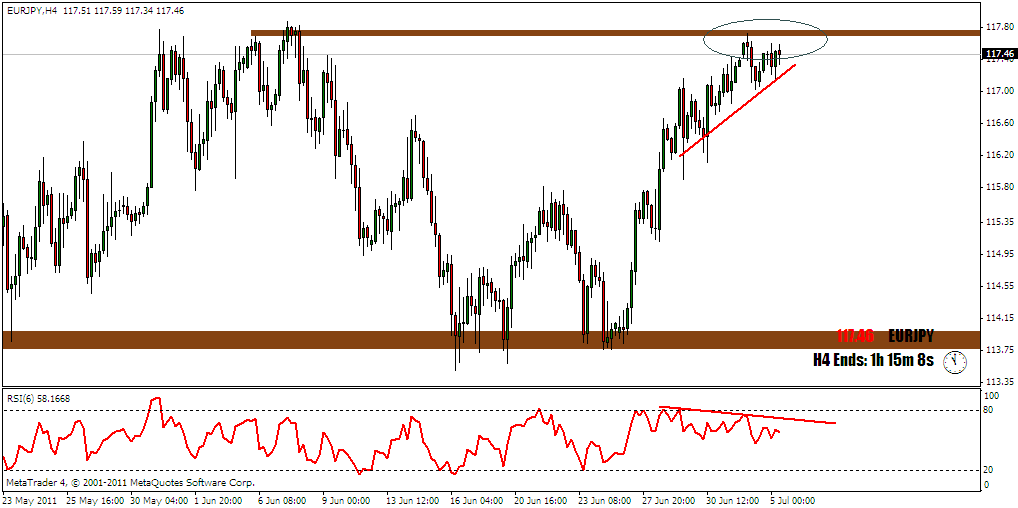Click the 115.35 price axis label

click(x=1000, y=222)
